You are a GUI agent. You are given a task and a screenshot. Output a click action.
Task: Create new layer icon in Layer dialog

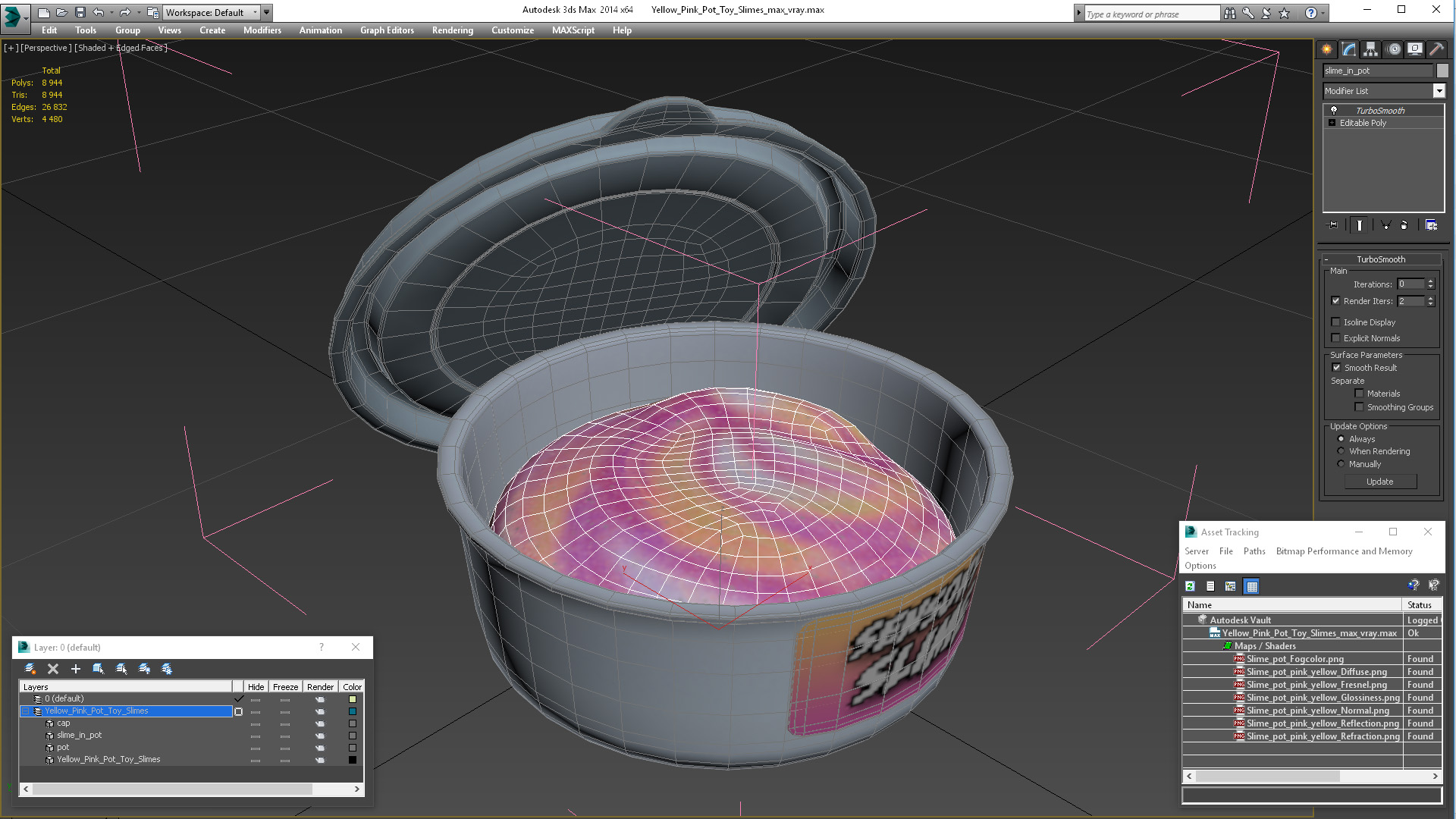coord(30,669)
